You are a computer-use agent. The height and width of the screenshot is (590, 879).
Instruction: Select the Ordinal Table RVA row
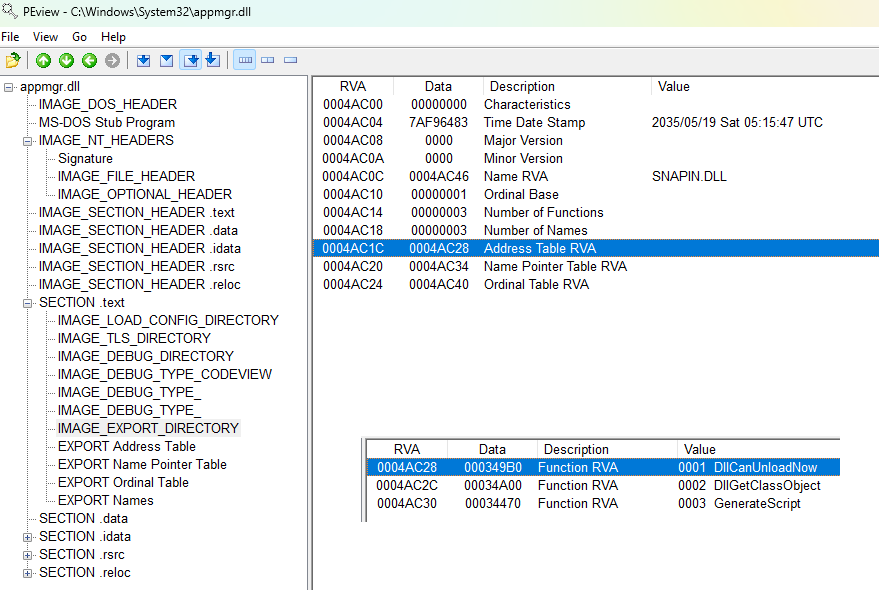pos(596,284)
